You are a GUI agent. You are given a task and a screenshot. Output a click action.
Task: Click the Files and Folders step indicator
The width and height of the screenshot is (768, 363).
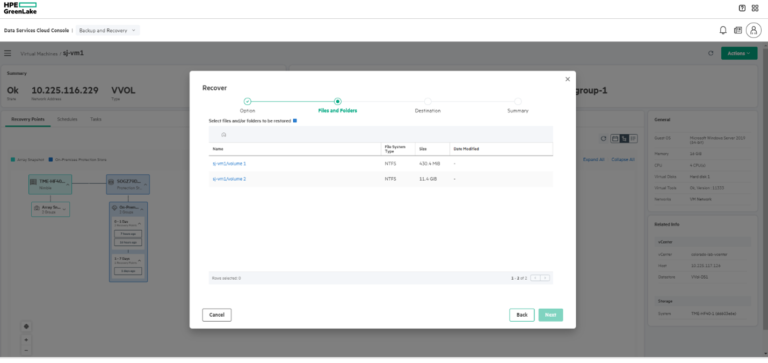click(x=337, y=101)
